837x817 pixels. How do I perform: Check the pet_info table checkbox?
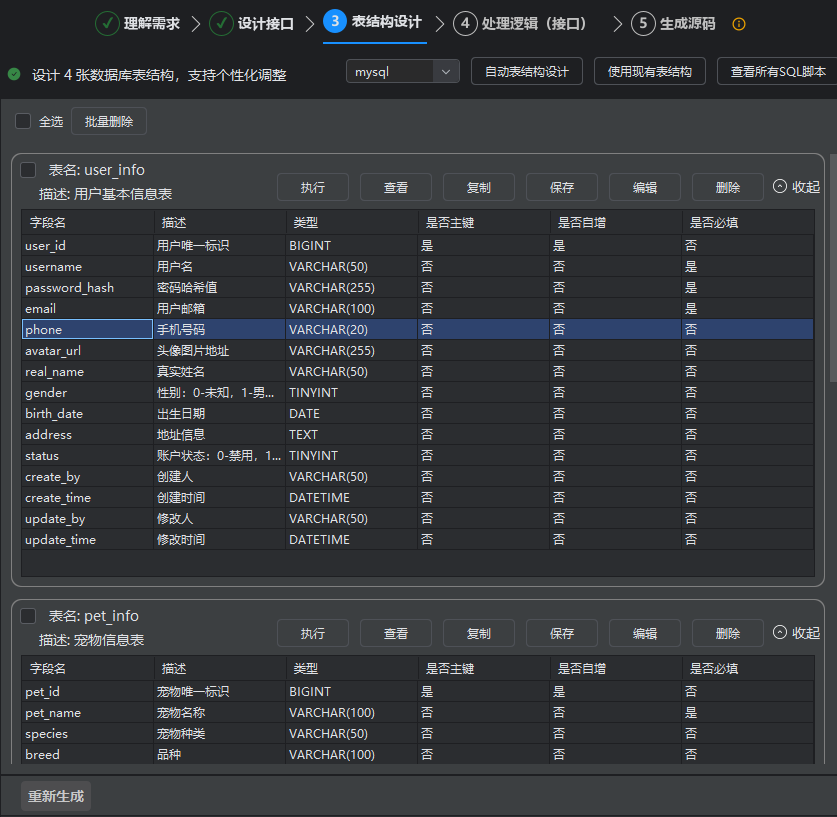tap(28, 616)
